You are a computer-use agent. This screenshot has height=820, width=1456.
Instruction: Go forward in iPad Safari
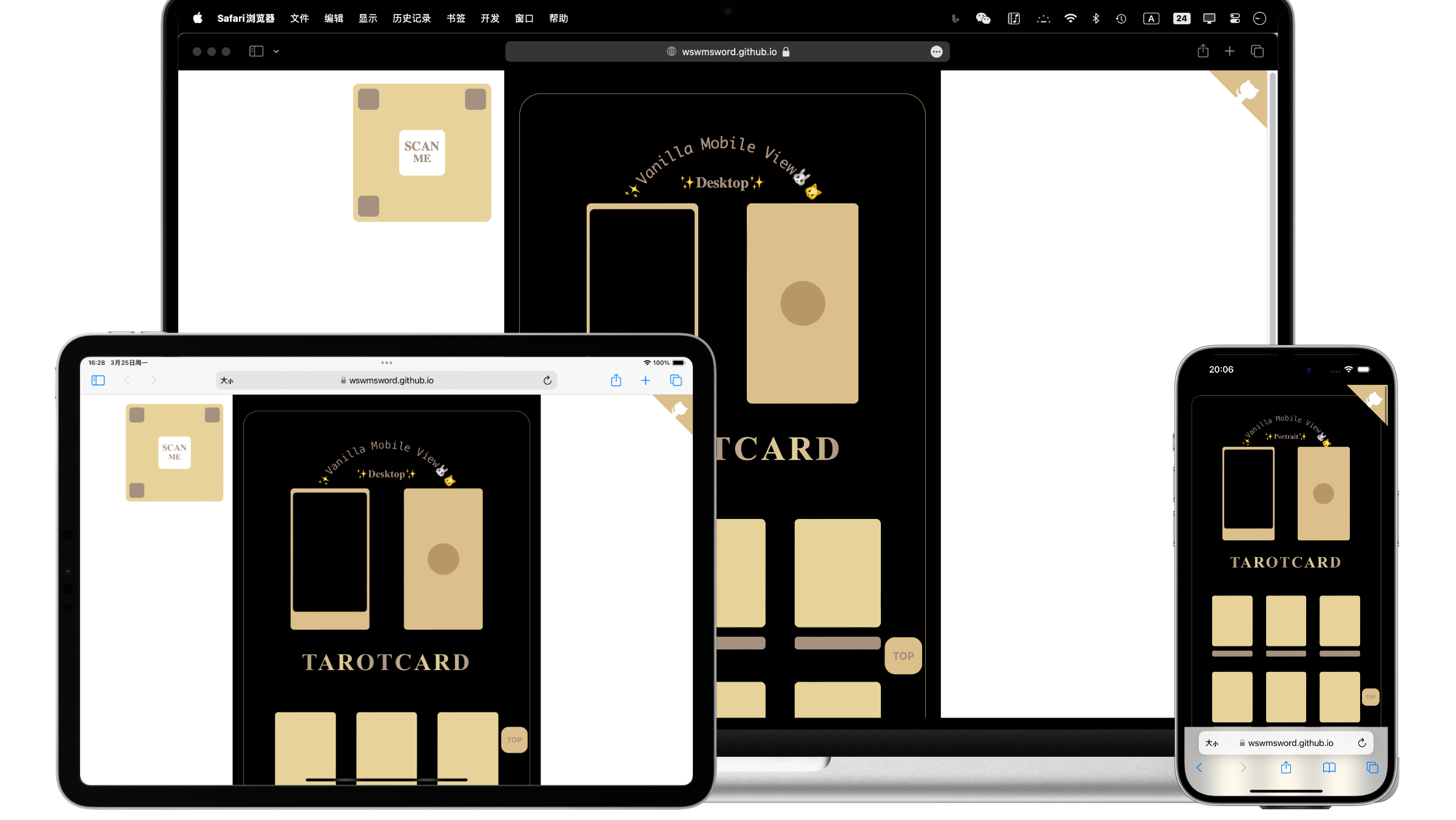tap(153, 381)
